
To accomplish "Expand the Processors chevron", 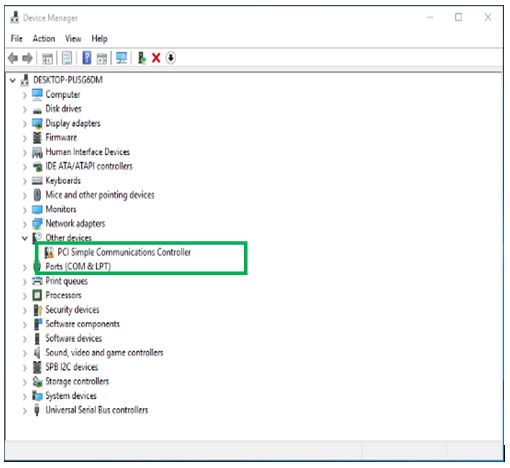I will click(x=25, y=296).
